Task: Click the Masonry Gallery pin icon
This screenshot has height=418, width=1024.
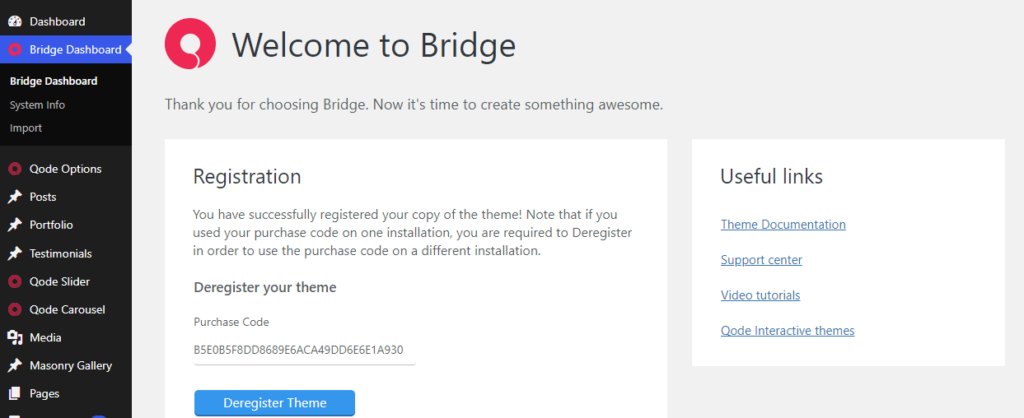Action: tap(14, 366)
